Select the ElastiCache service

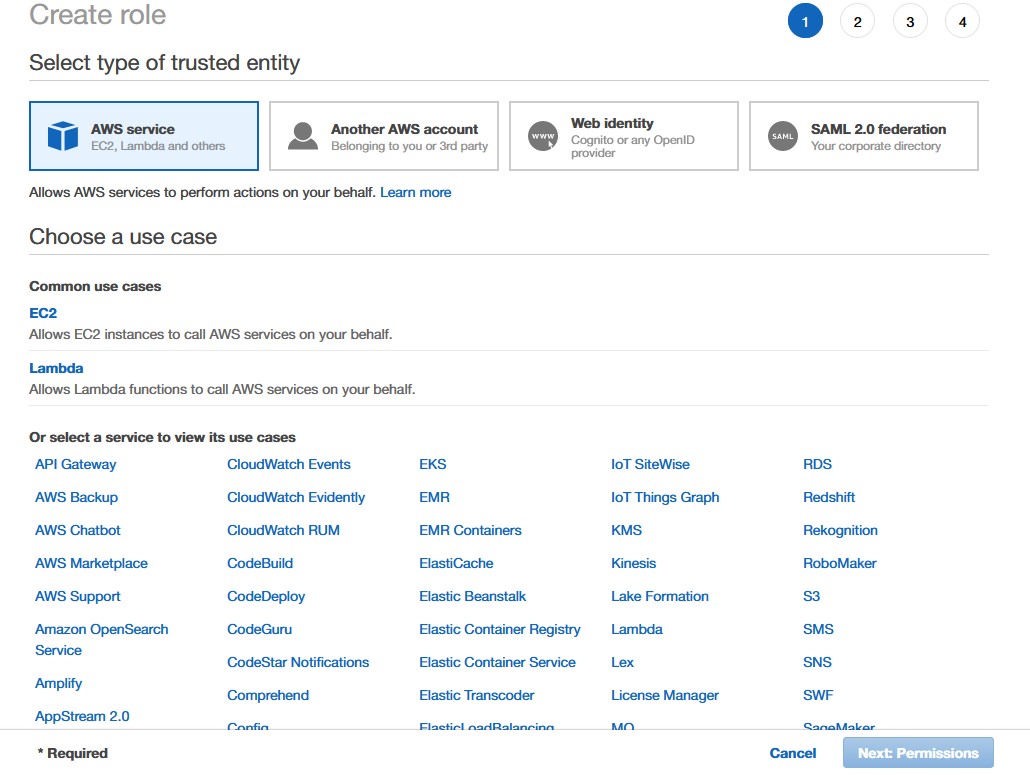(457, 563)
